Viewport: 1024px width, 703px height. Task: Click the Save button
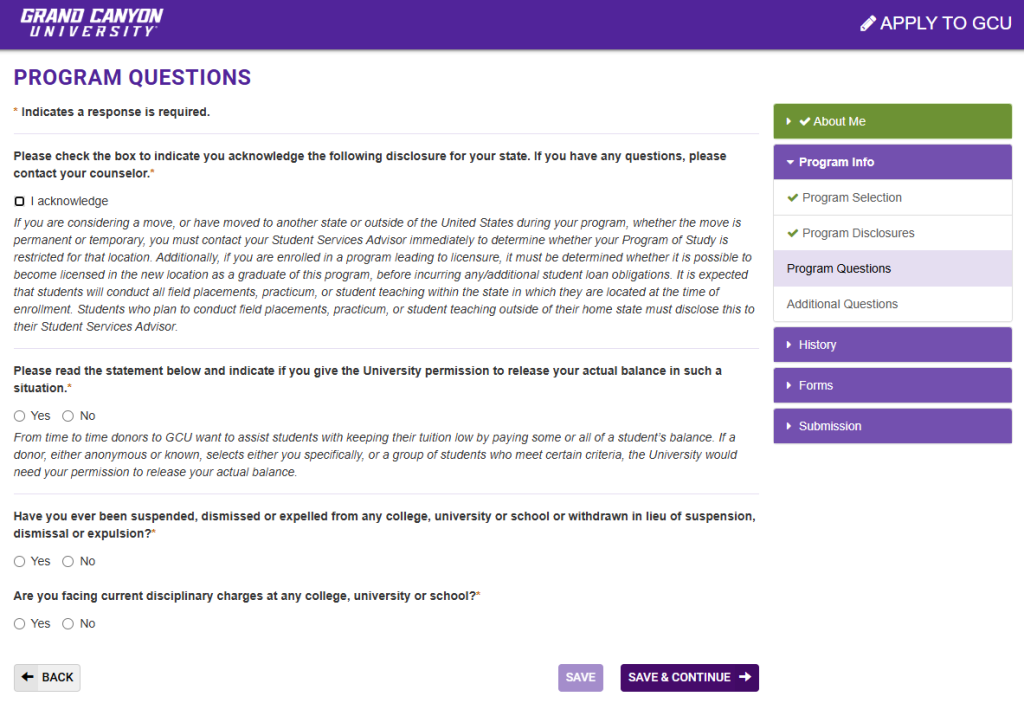(x=580, y=677)
